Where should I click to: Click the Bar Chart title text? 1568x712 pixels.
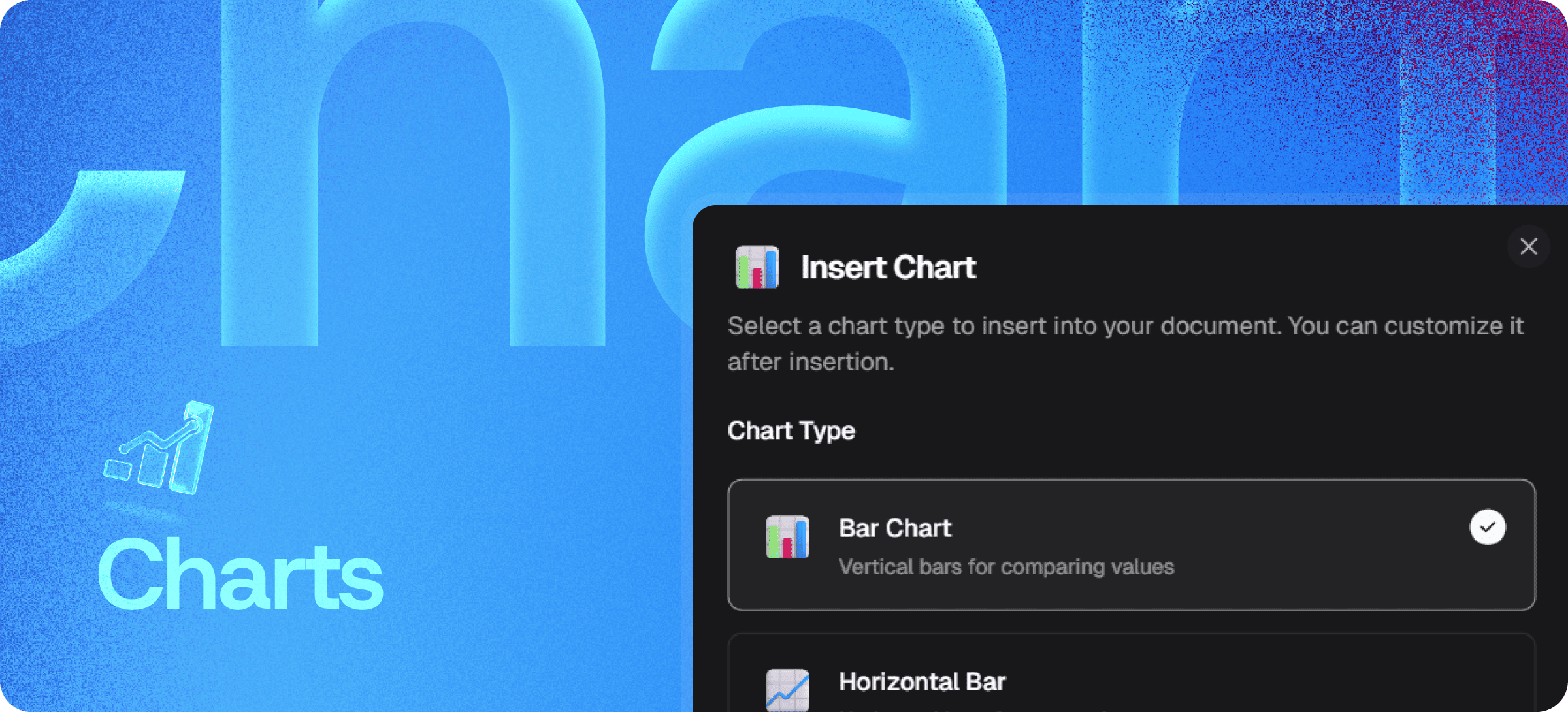(894, 528)
